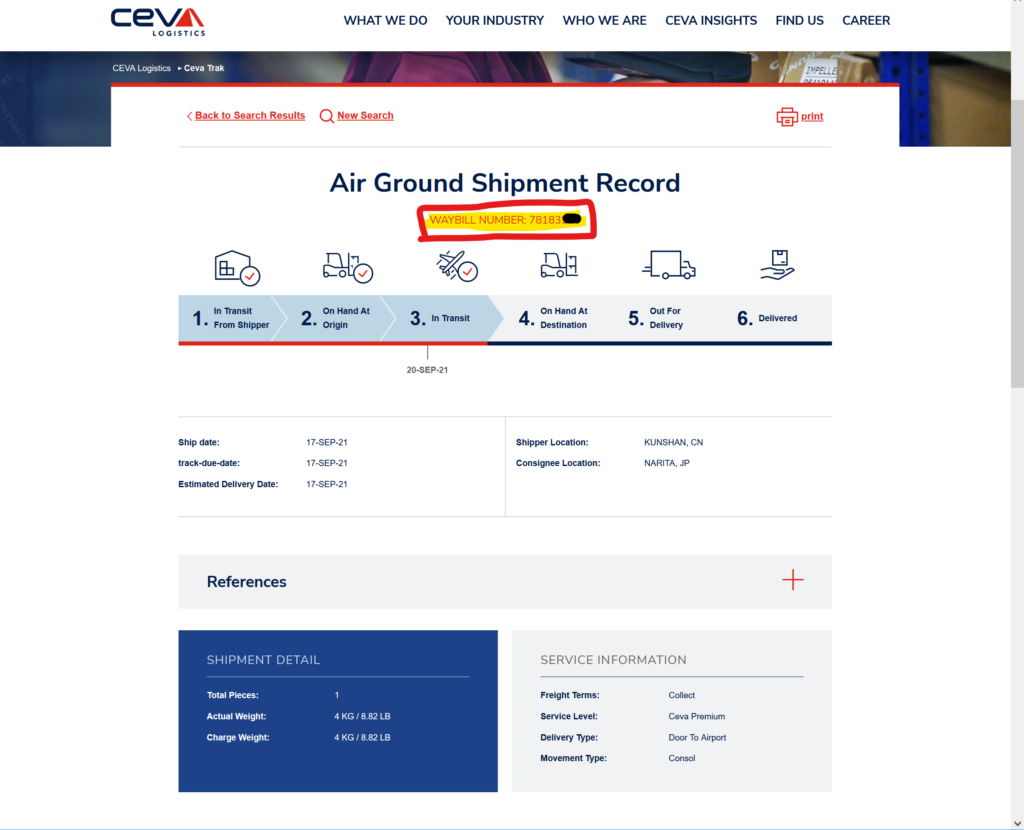1024x830 pixels.
Task: Click the back chevron before Back to Search Results
Action: point(189,116)
